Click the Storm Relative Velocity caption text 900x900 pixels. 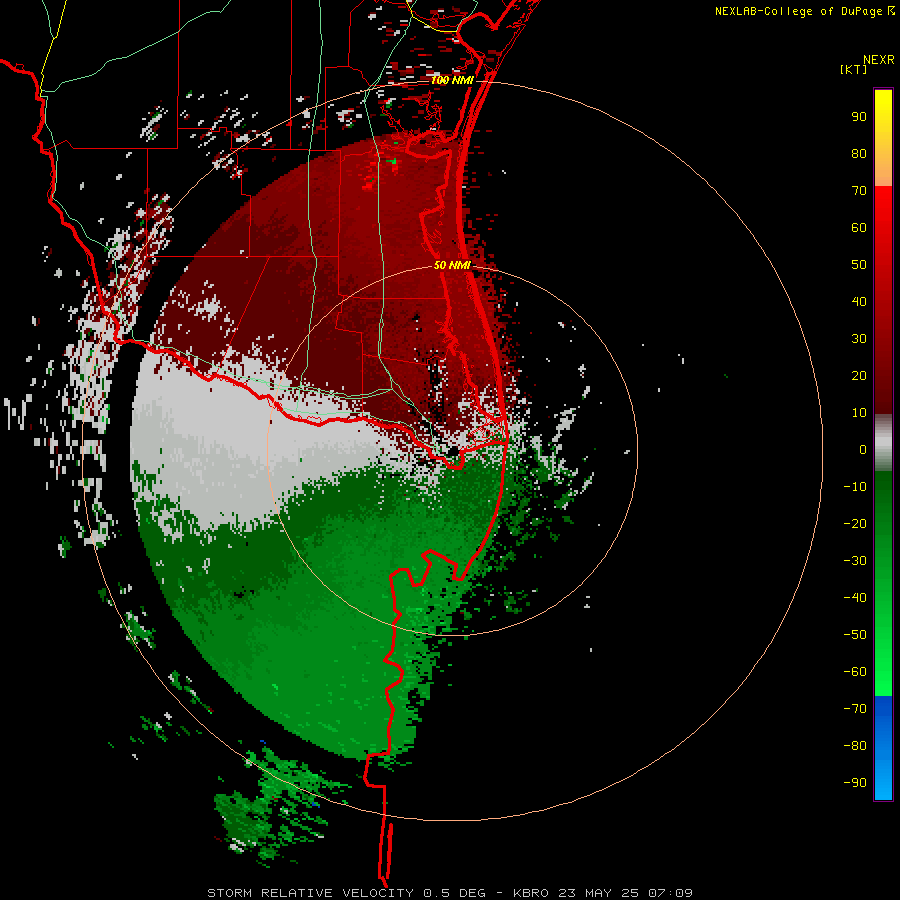click(x=449, y=893)
